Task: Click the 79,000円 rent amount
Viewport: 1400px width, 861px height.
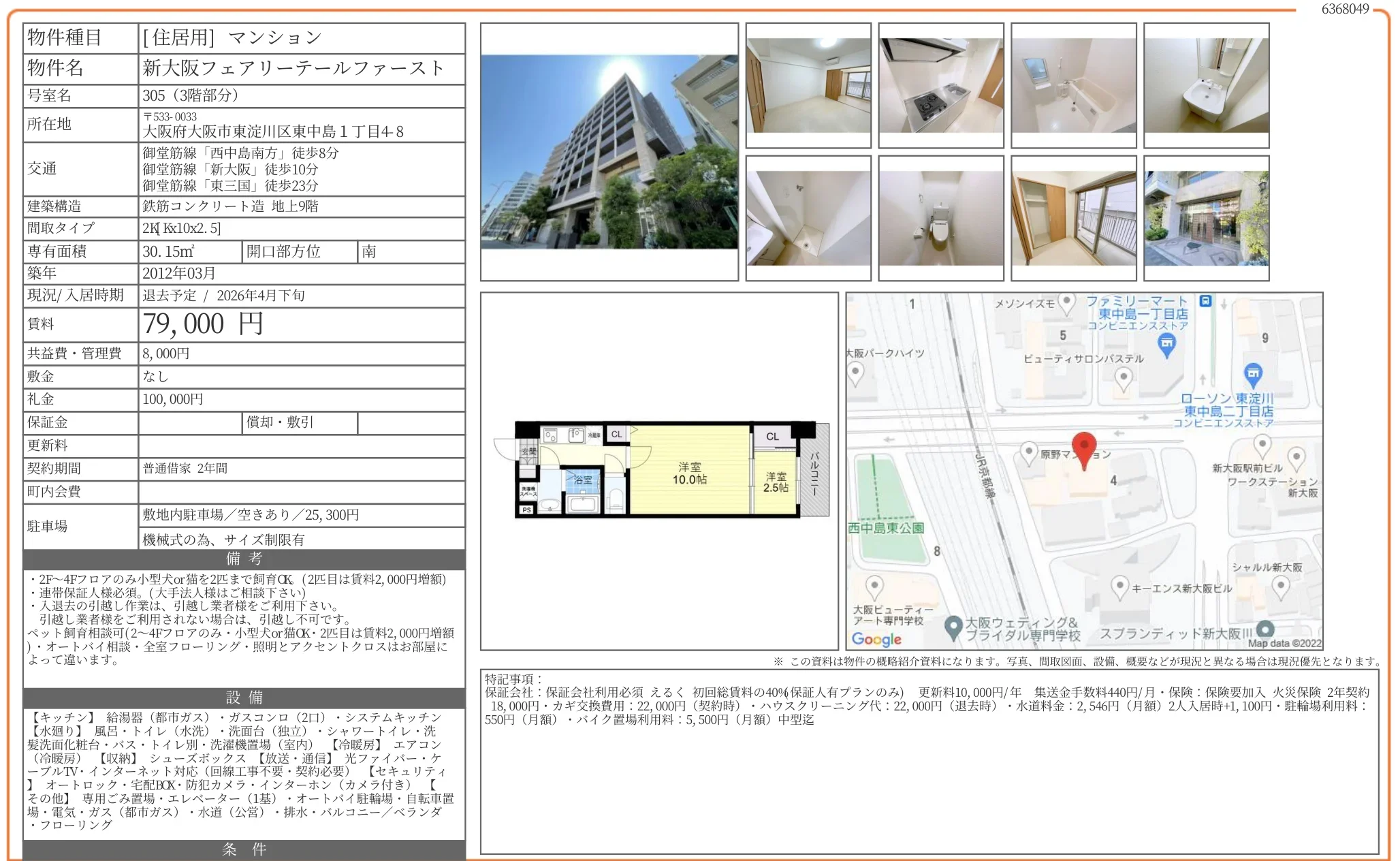Action: [202, 324]
